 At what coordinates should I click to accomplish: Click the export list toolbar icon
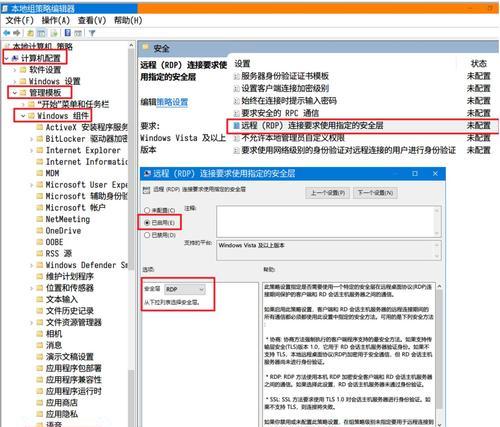[x=54, y=33]
